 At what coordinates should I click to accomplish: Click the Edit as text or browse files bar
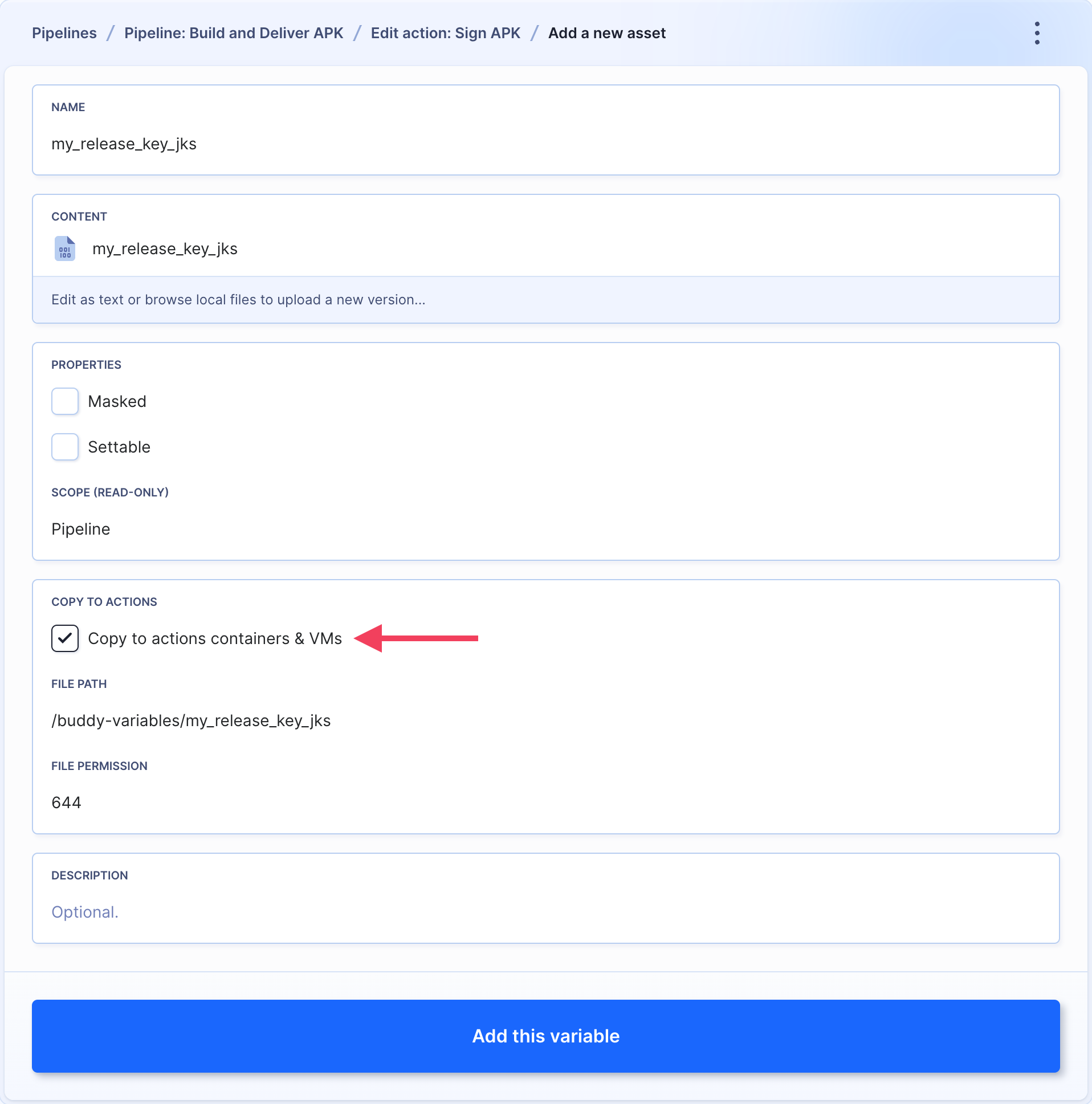tap(545, 300)
